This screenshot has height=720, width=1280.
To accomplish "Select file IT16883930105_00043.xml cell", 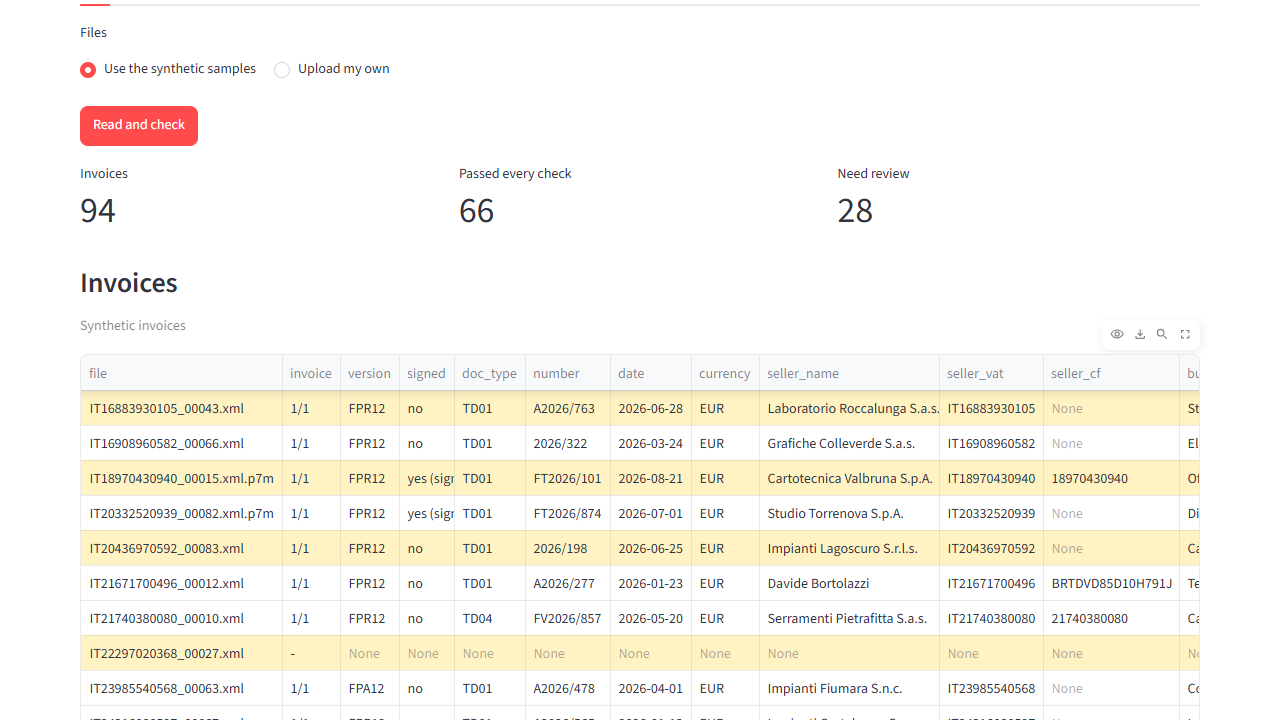I will 181,408.
